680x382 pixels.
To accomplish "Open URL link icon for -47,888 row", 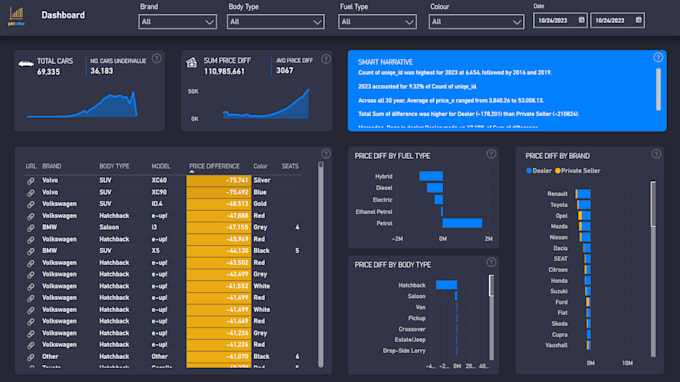I will tap(30, 216).
